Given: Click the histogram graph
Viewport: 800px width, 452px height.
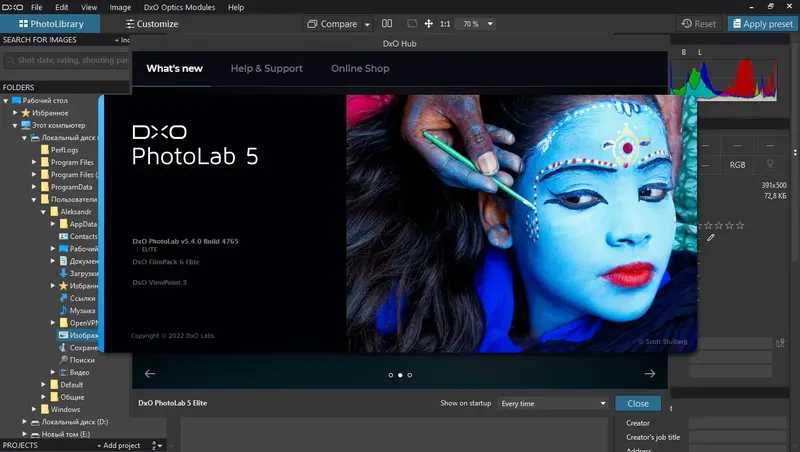Looking at the screenshot, I should 723,78.
